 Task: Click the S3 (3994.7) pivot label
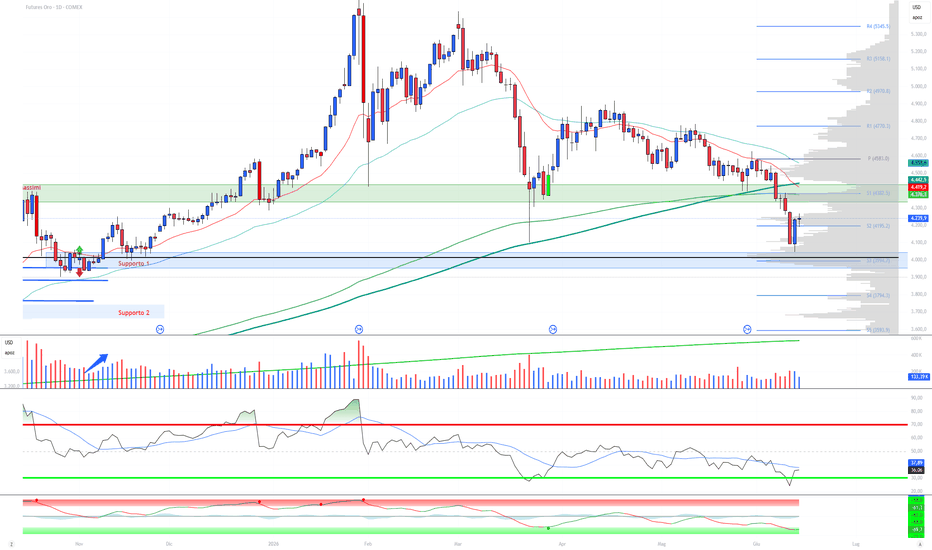[877, 260]
